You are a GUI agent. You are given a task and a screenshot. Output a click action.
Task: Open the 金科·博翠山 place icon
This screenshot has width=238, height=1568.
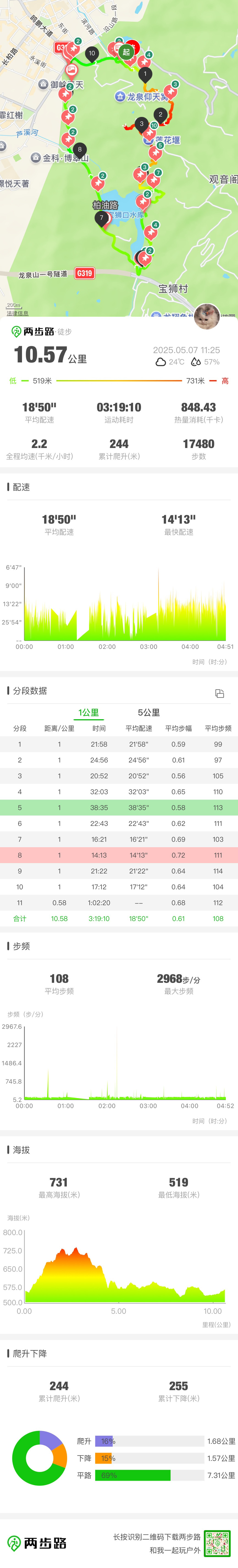(36, 158)
